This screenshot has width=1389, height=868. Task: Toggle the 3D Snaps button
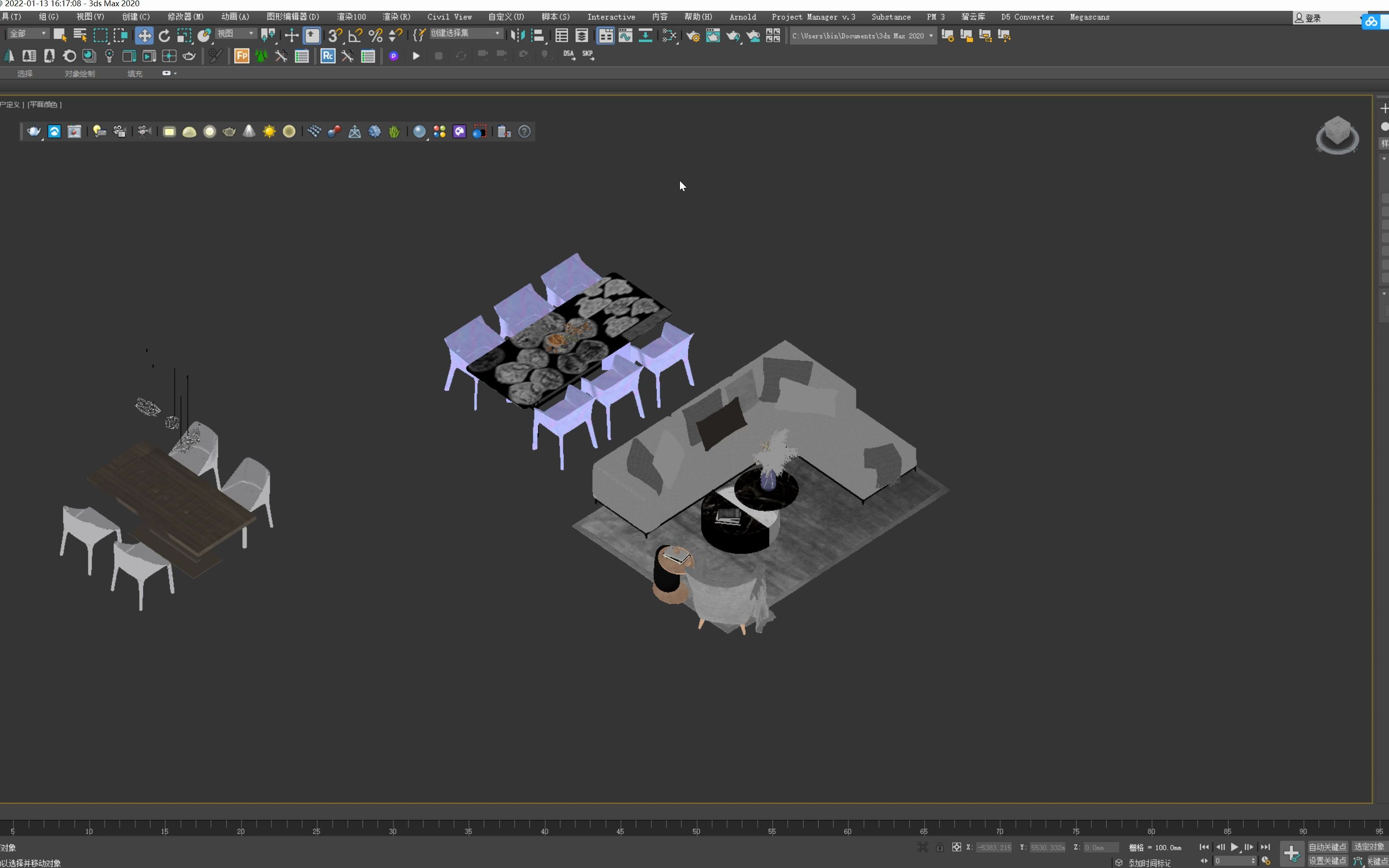(335, 35)
